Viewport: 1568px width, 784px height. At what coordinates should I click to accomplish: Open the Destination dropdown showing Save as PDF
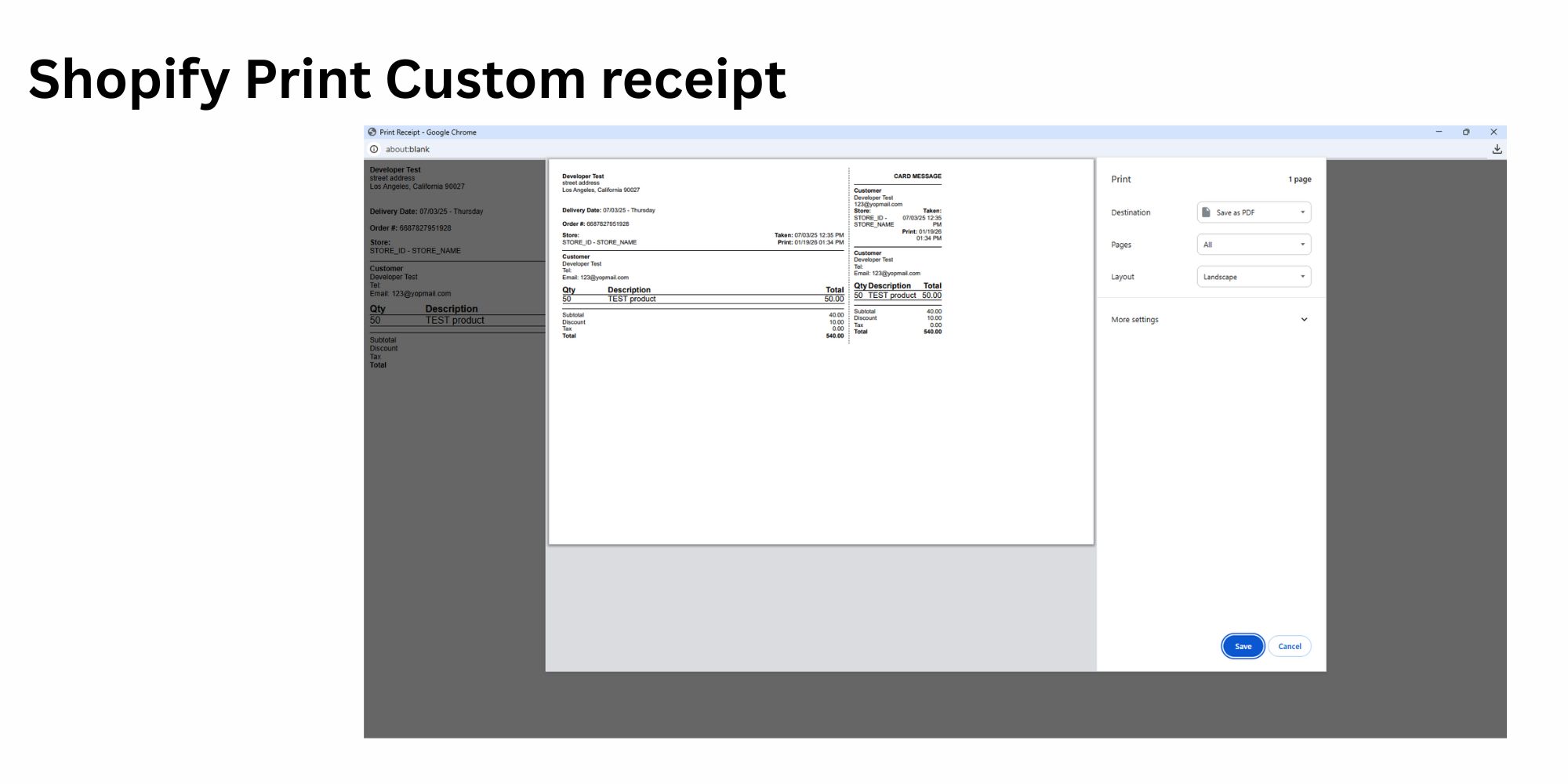1253,212
